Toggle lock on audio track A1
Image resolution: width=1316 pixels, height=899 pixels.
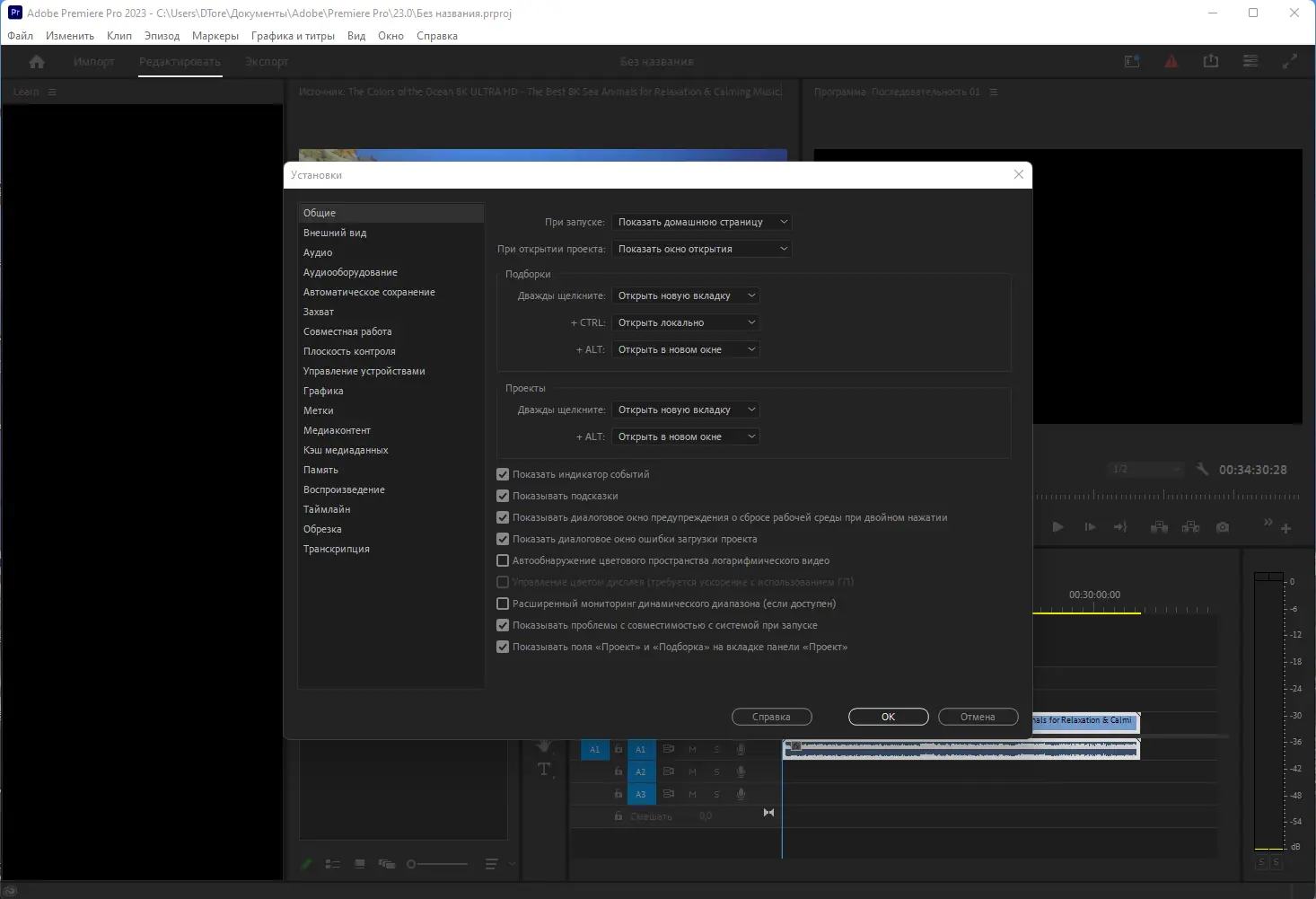pos(619,749)
